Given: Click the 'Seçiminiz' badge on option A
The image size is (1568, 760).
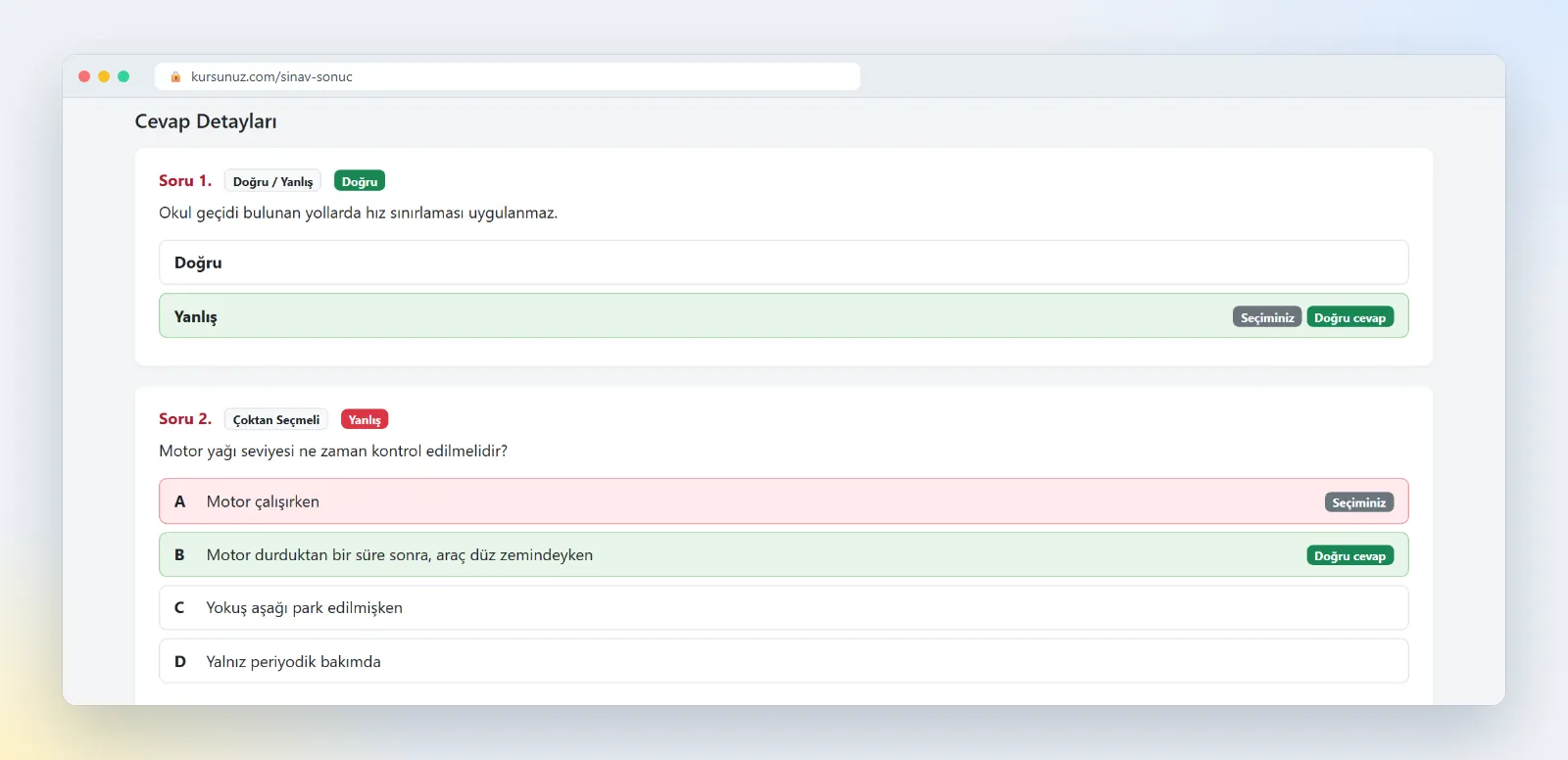Looking at the screenshot, I should click(x=1359, y=502).
